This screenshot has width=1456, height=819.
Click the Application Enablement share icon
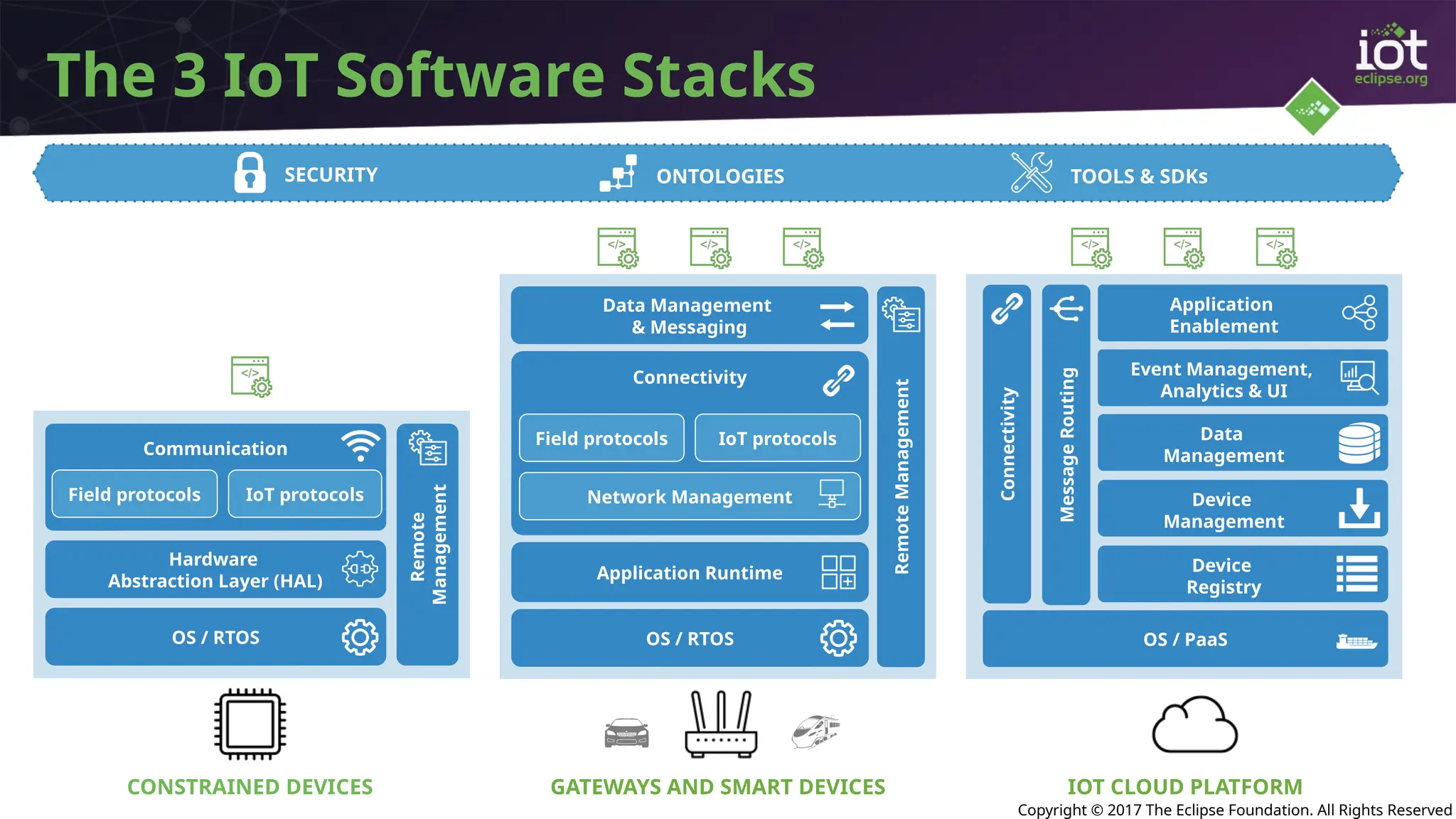tap(1359, 313)
